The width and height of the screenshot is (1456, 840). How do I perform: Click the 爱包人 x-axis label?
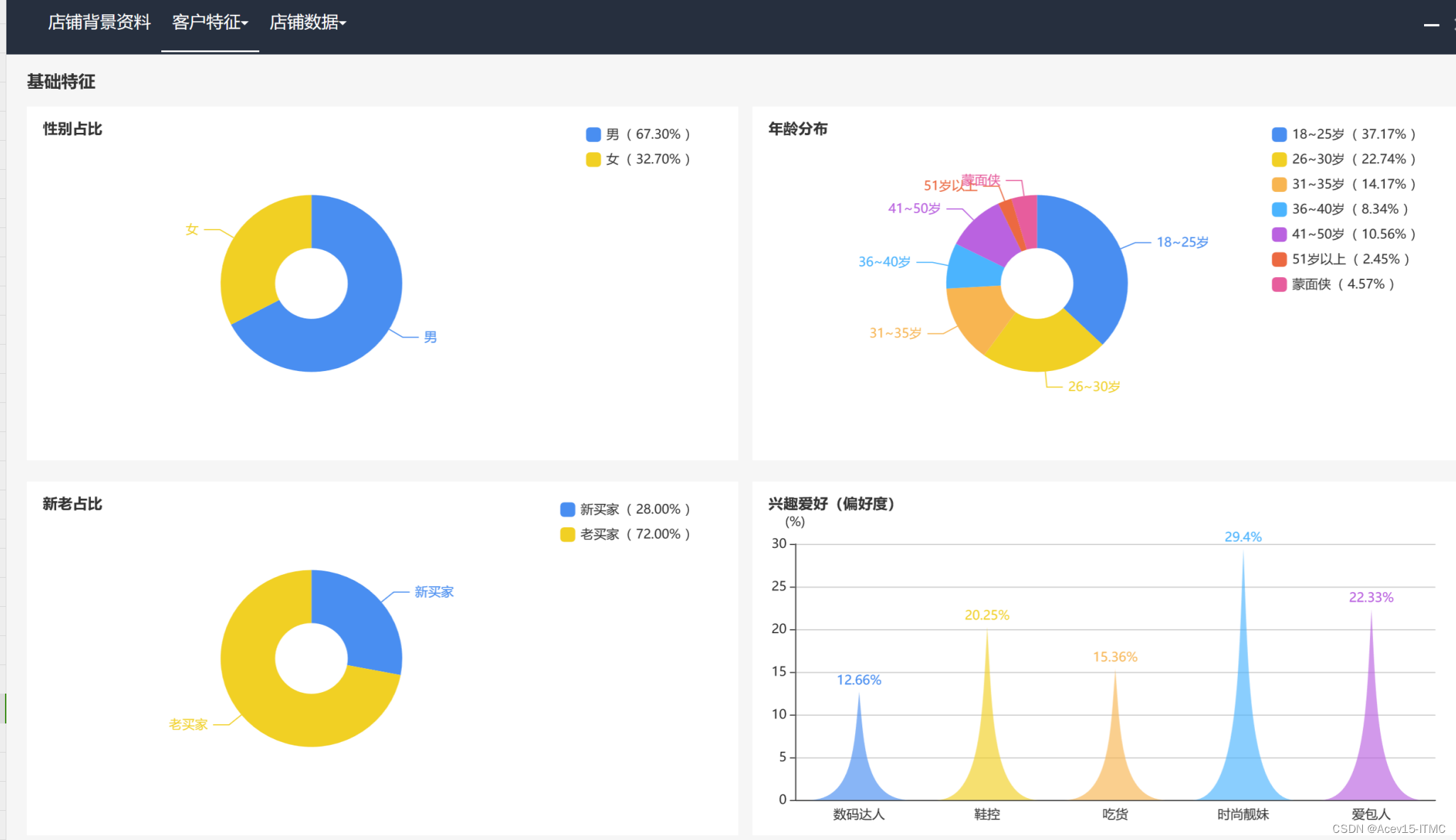coord(1371,814)
